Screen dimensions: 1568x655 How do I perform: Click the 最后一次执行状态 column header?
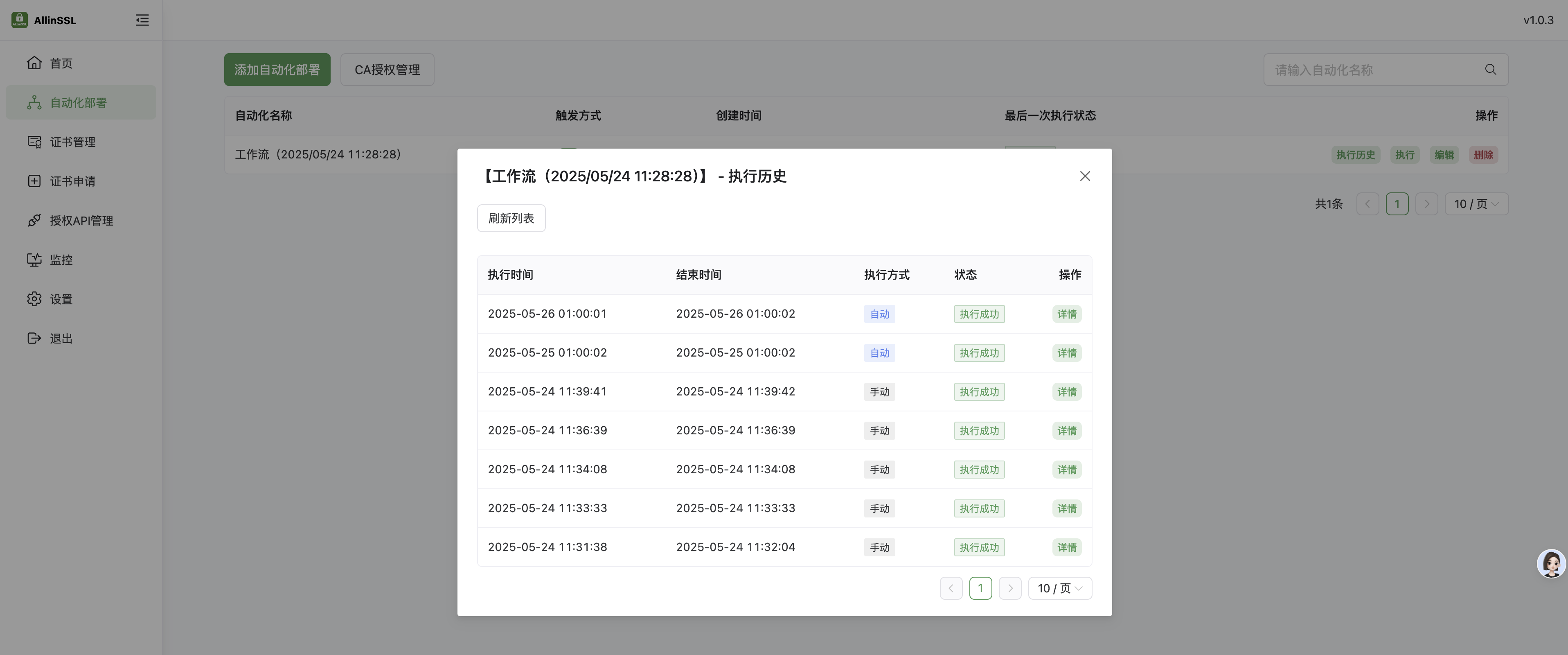point(1050,116)
